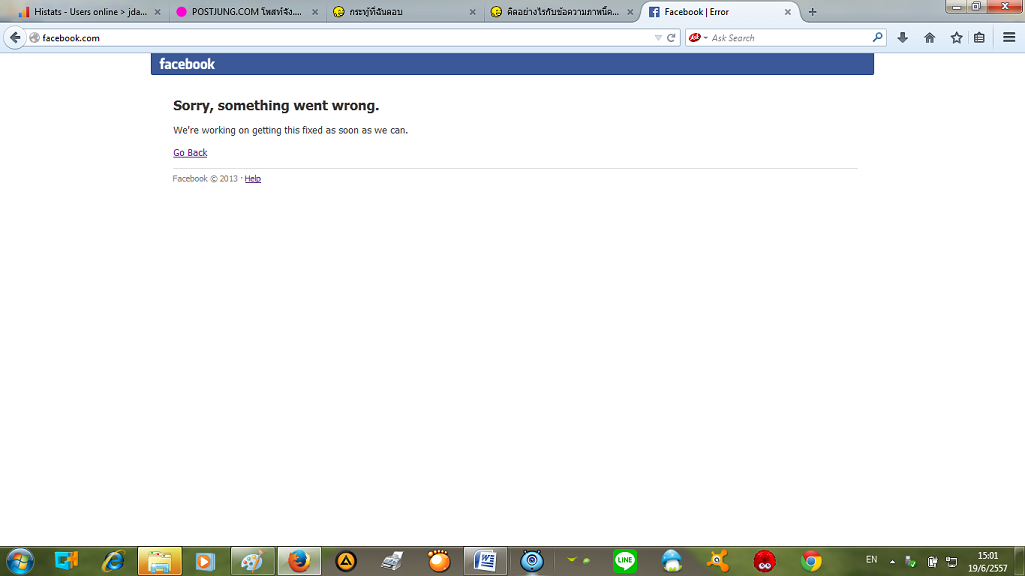Viewport: 1025px width, 576px height.
Task: Open the webcam taskbar icon
Action: [532, 561]
